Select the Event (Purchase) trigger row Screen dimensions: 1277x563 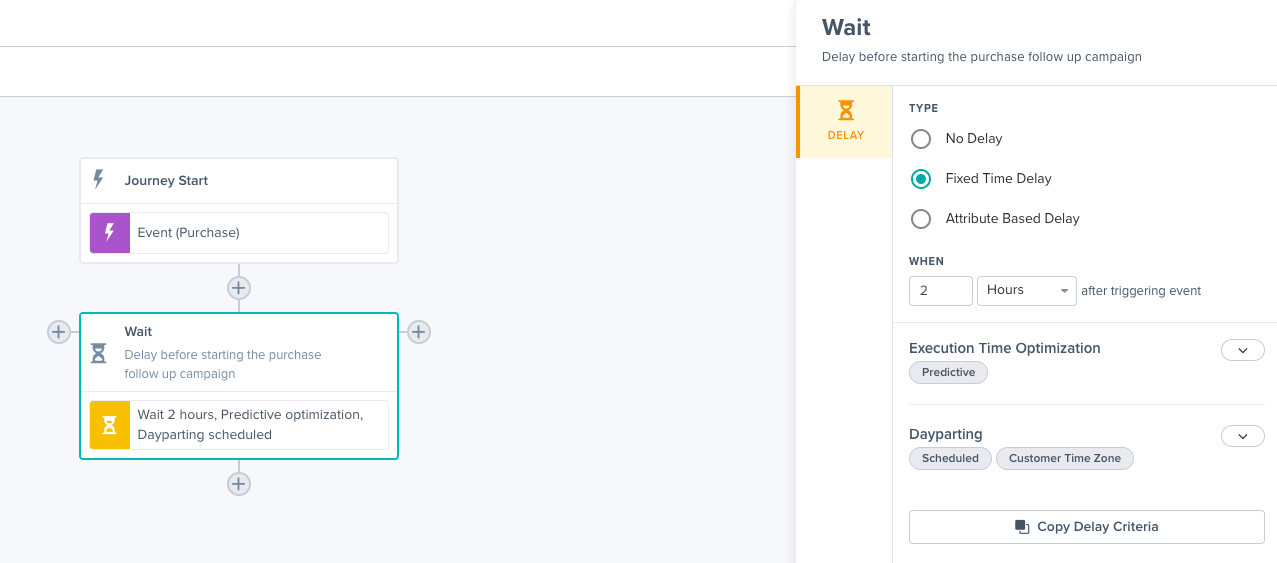point(258,233)
